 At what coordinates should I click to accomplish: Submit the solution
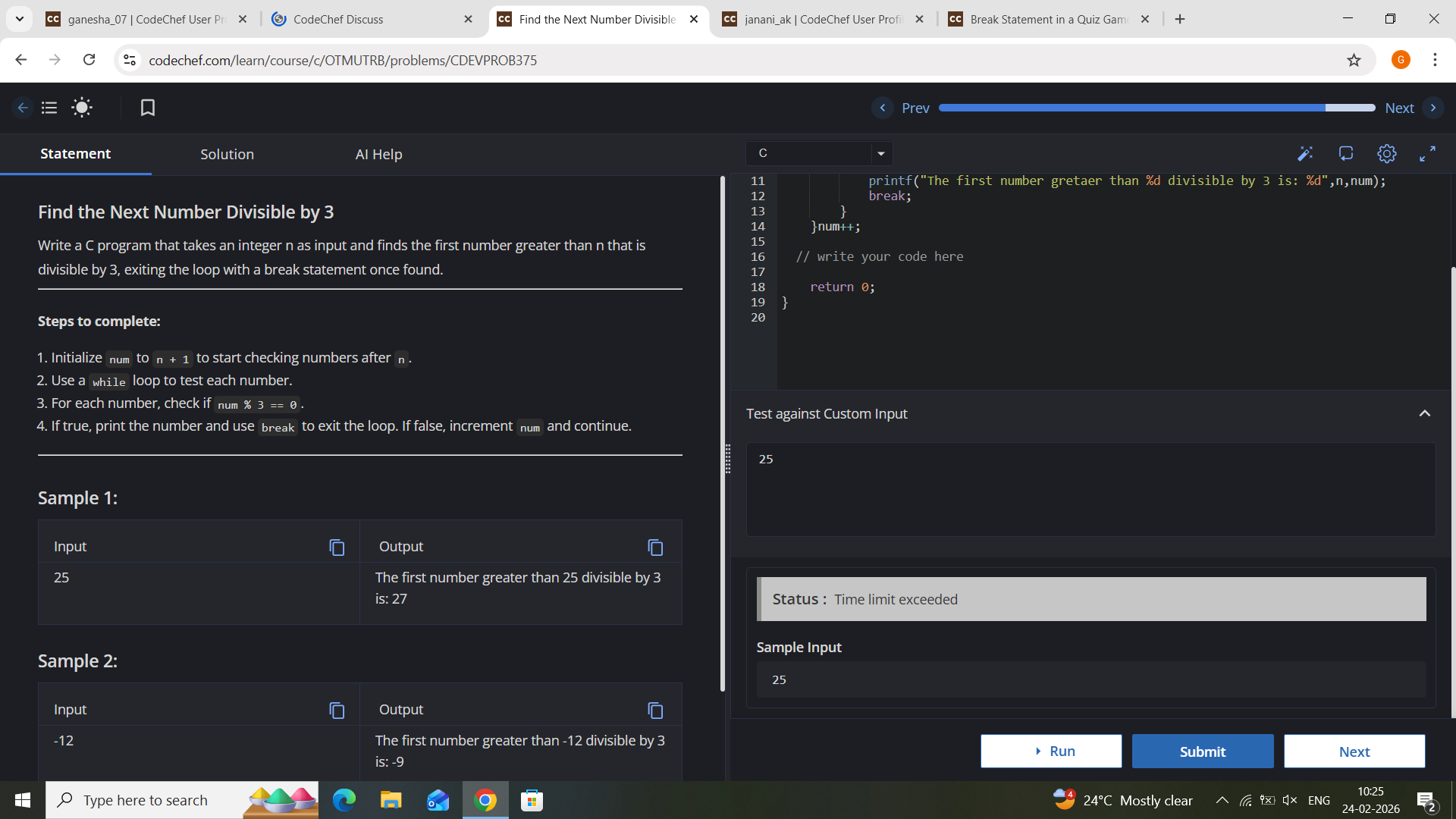click(x=1203, y=751)
